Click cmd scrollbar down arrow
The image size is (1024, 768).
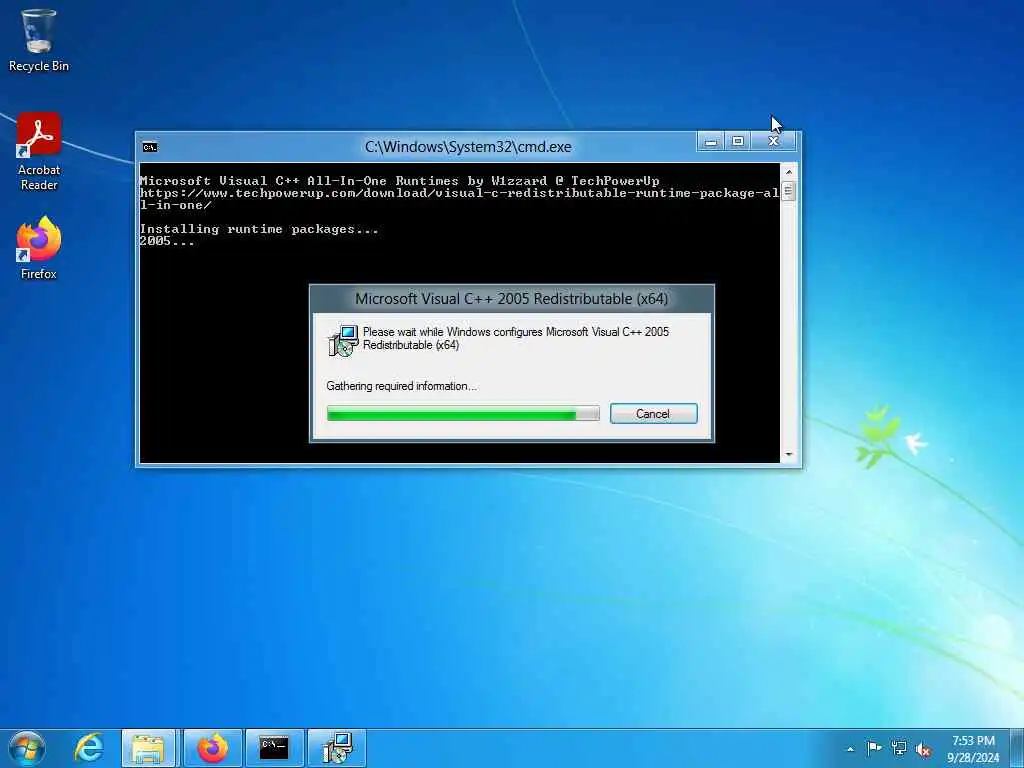point(789,454)
